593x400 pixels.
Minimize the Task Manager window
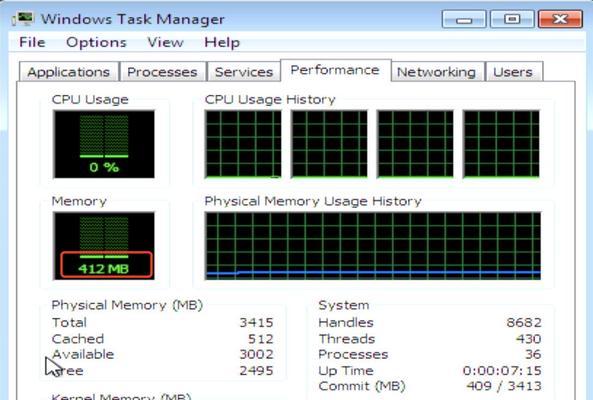pos(464,19)
